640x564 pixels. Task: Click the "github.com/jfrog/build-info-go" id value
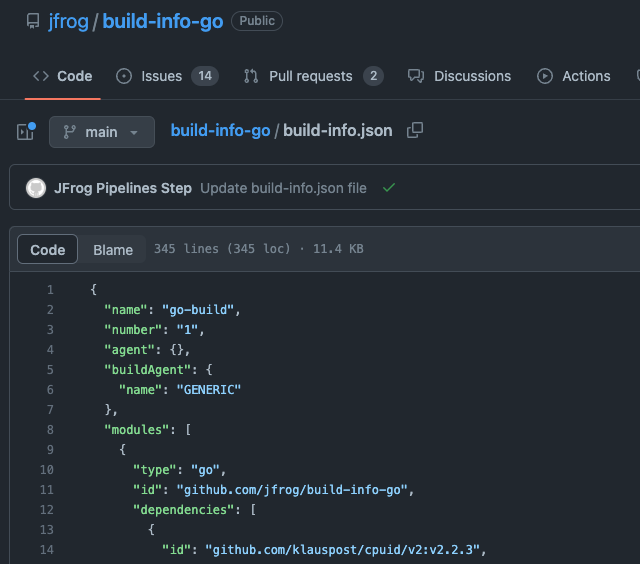[x=292, y=490]
